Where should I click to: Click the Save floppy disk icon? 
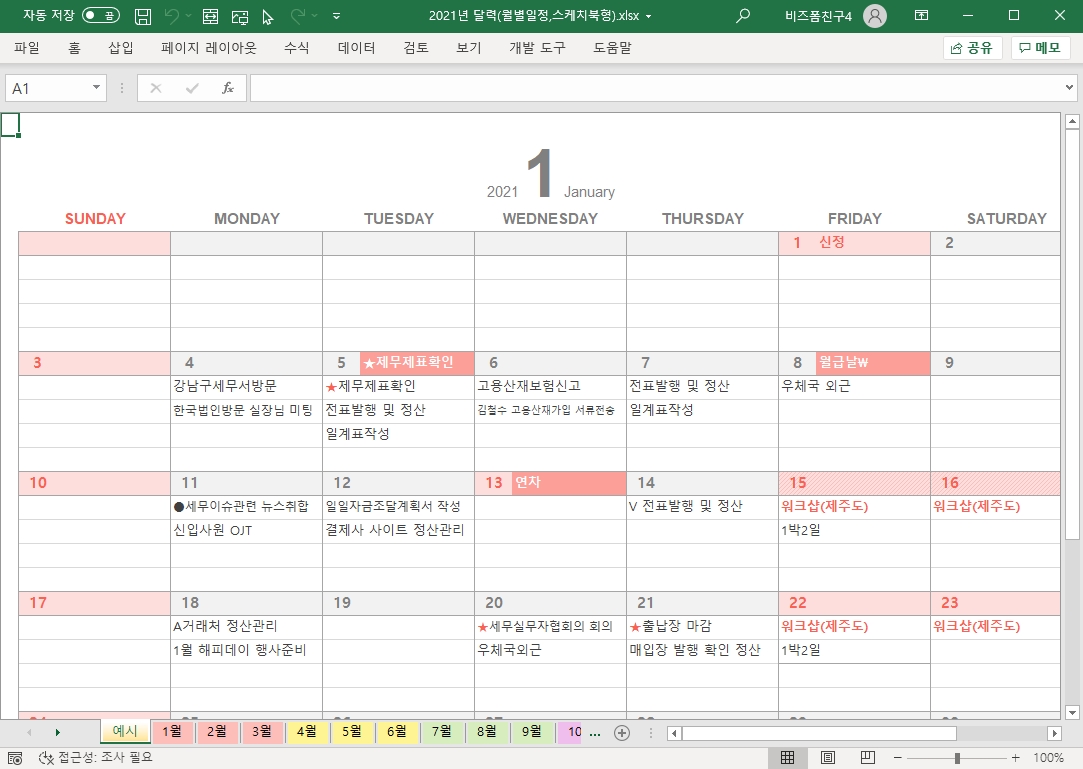click(143, 16)
